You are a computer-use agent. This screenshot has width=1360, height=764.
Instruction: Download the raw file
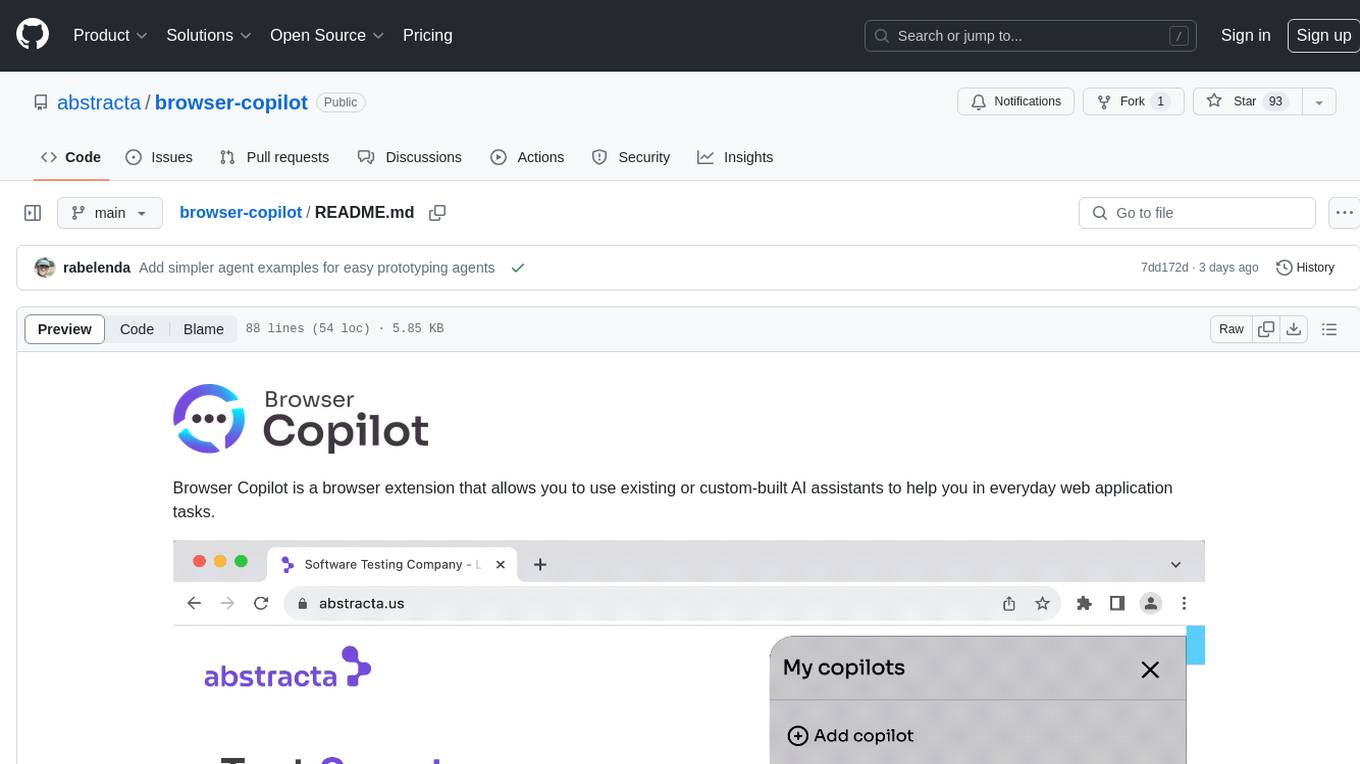[1294, 329]
